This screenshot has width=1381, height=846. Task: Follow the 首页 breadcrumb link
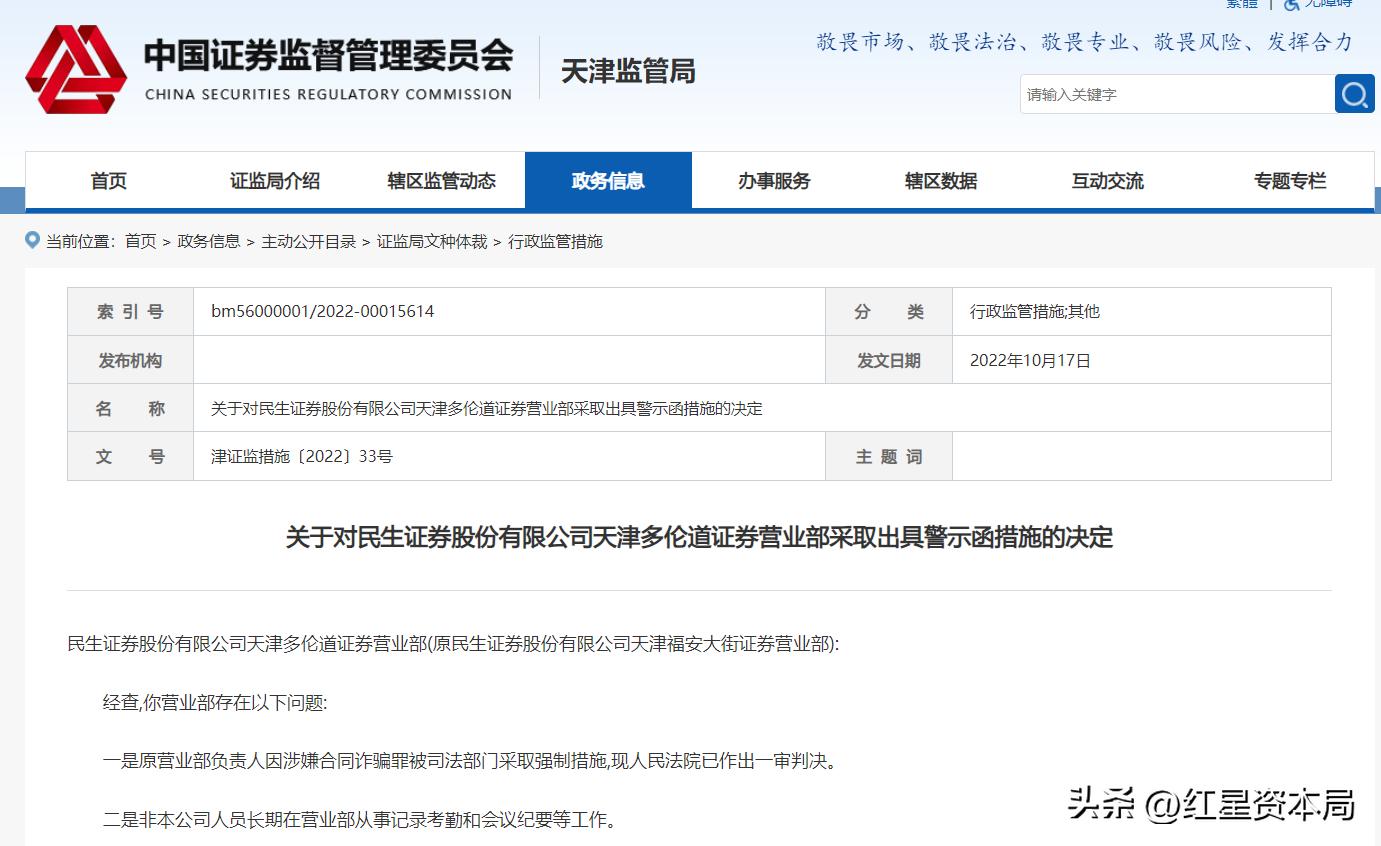pyautogui.click(x=136, y=241)
